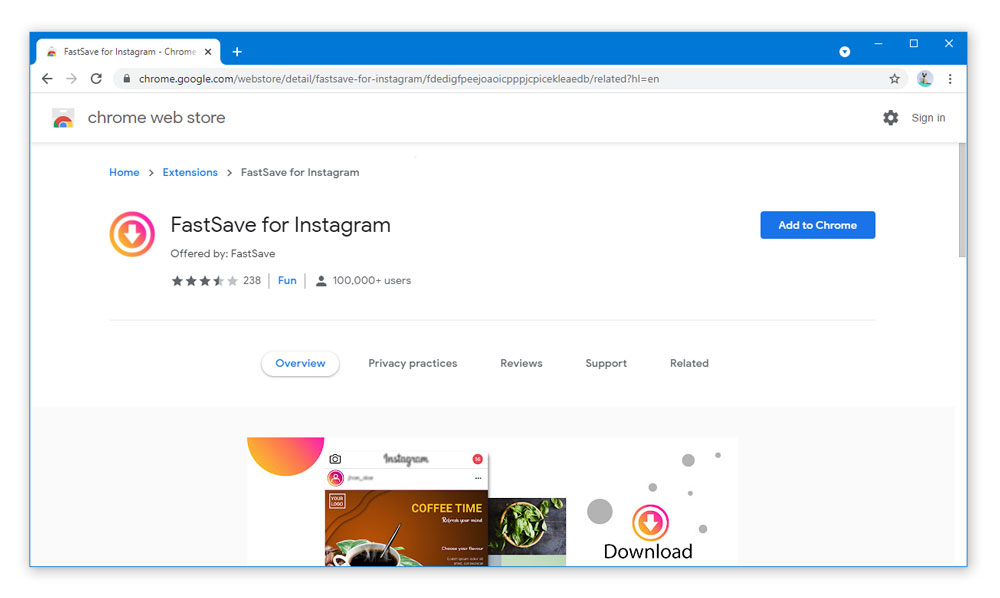Open Chrome's three-dot menu
The width and height of the screenshot is (1000, 598).
[x=950, y=78]
